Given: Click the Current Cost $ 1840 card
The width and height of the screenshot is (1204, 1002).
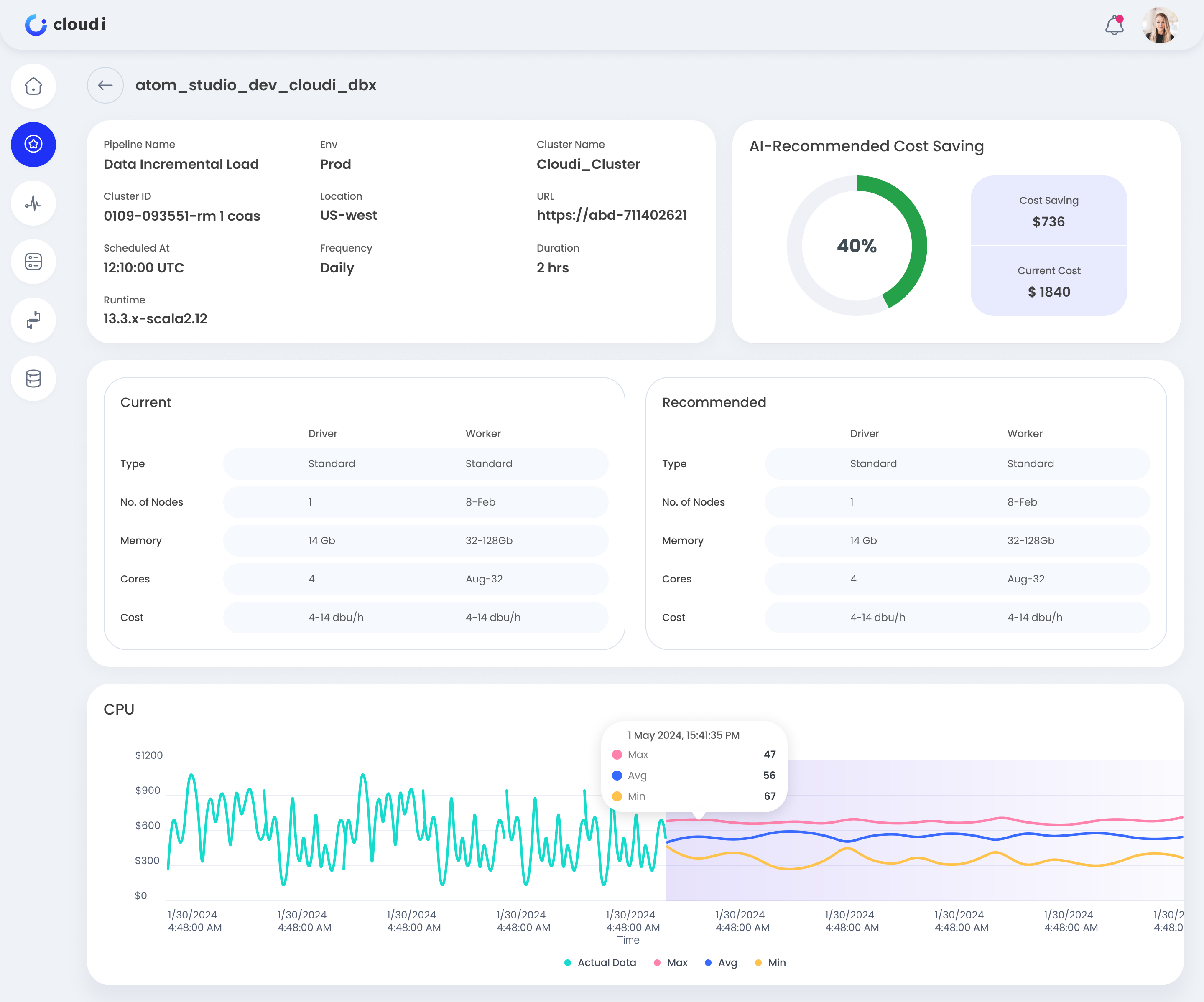Looking at the screenshot, I should (1048, 281).
